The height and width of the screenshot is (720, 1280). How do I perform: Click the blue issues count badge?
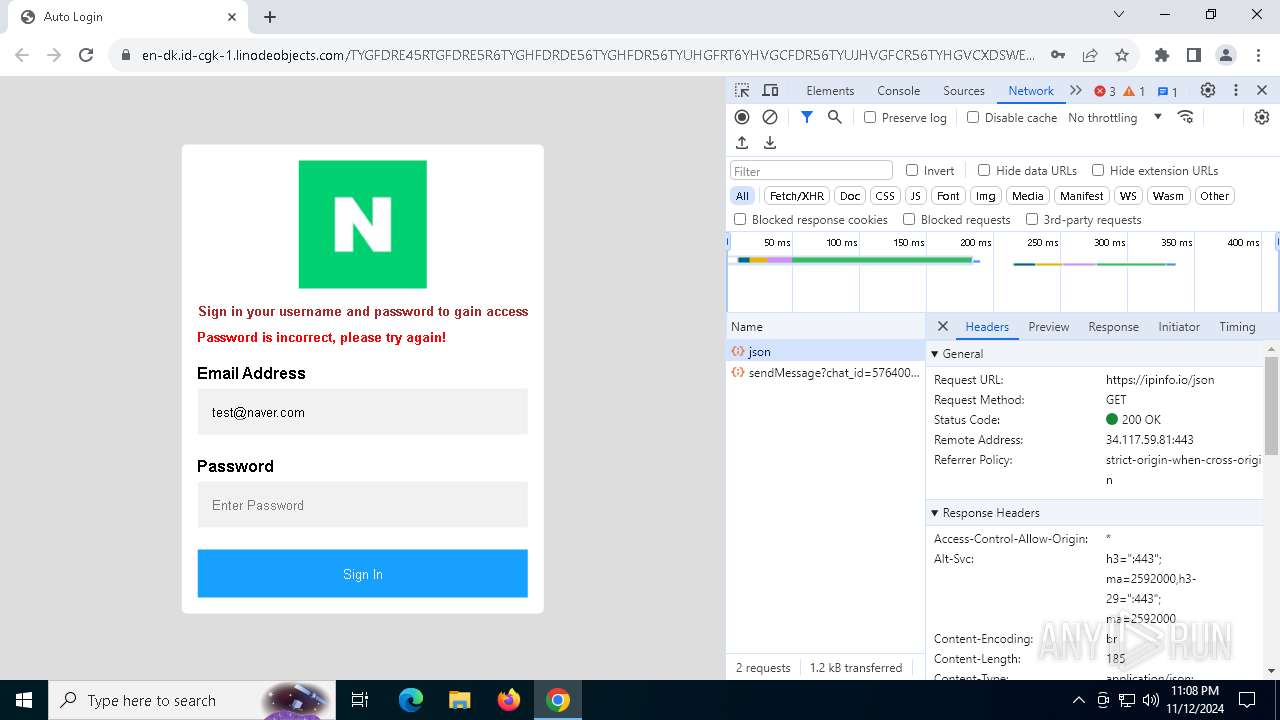point(1168,91)
